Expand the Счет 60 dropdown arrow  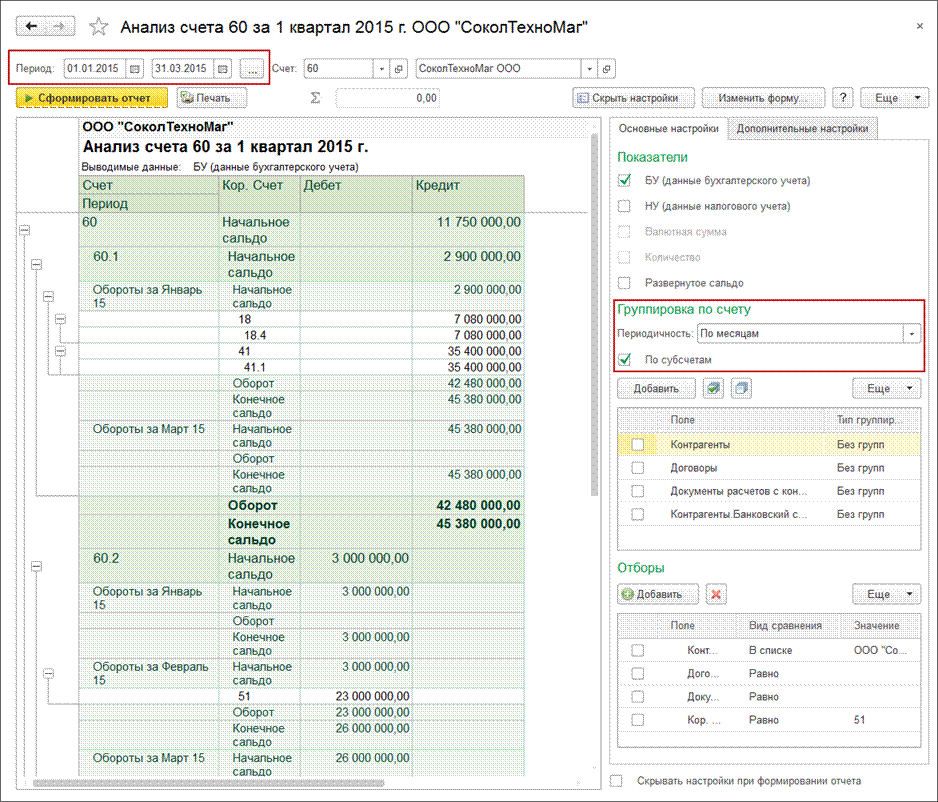[x=381, y=69]
